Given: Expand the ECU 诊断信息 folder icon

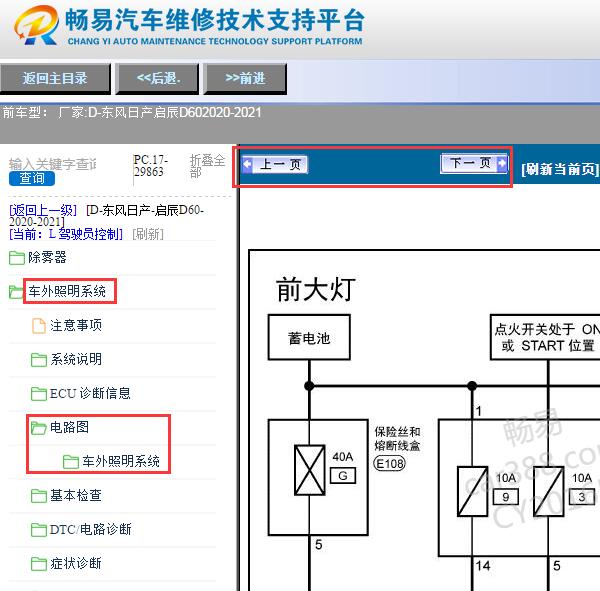Looking at the screenshot, I should (x=39, y=394).
